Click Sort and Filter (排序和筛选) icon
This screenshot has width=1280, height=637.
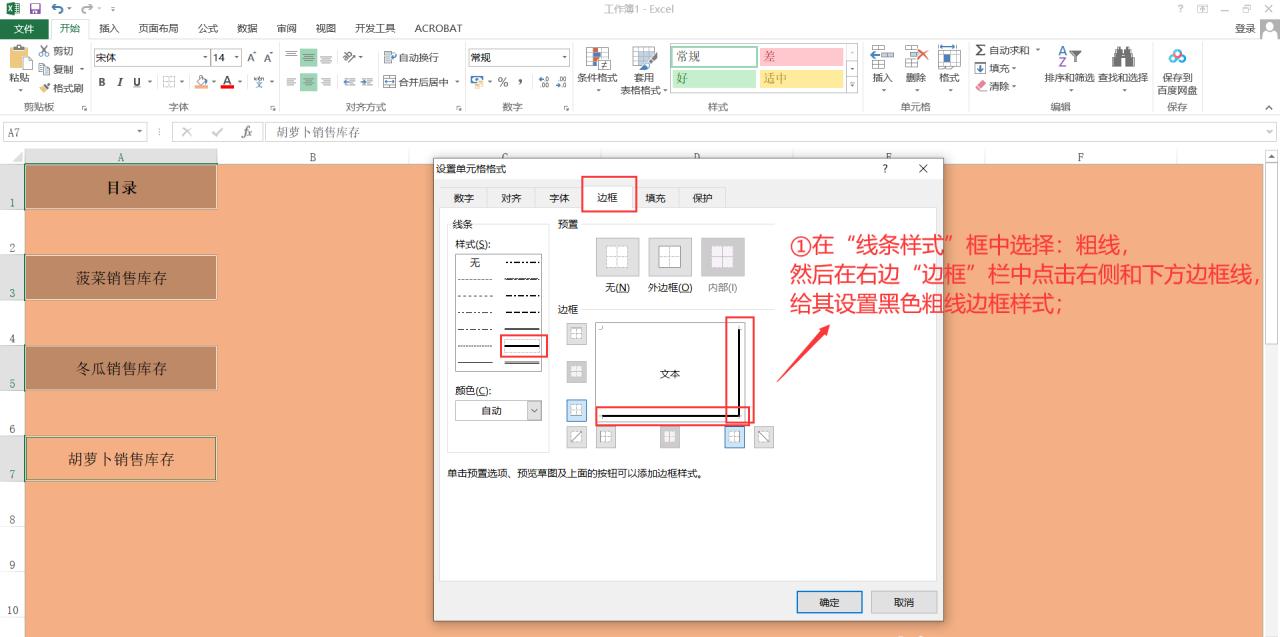point(1069,58)
